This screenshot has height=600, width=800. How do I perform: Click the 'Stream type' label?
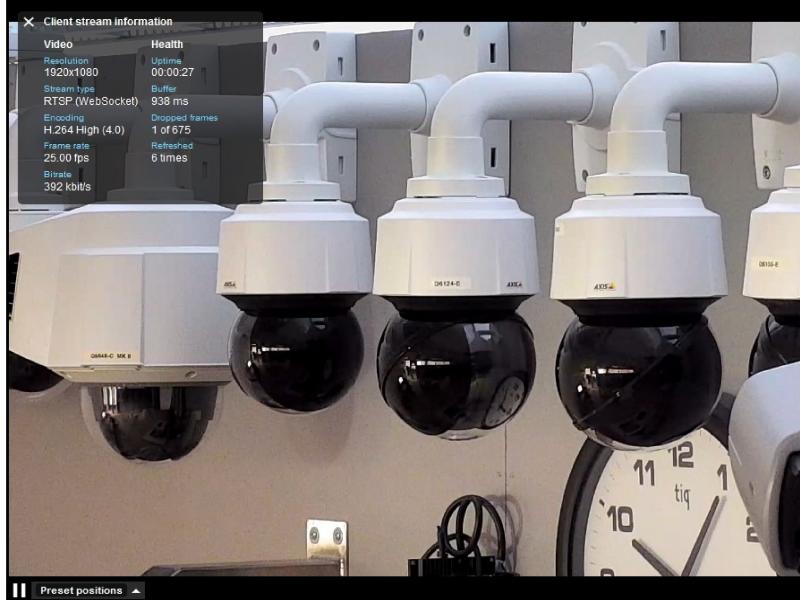tap(69, 89)
